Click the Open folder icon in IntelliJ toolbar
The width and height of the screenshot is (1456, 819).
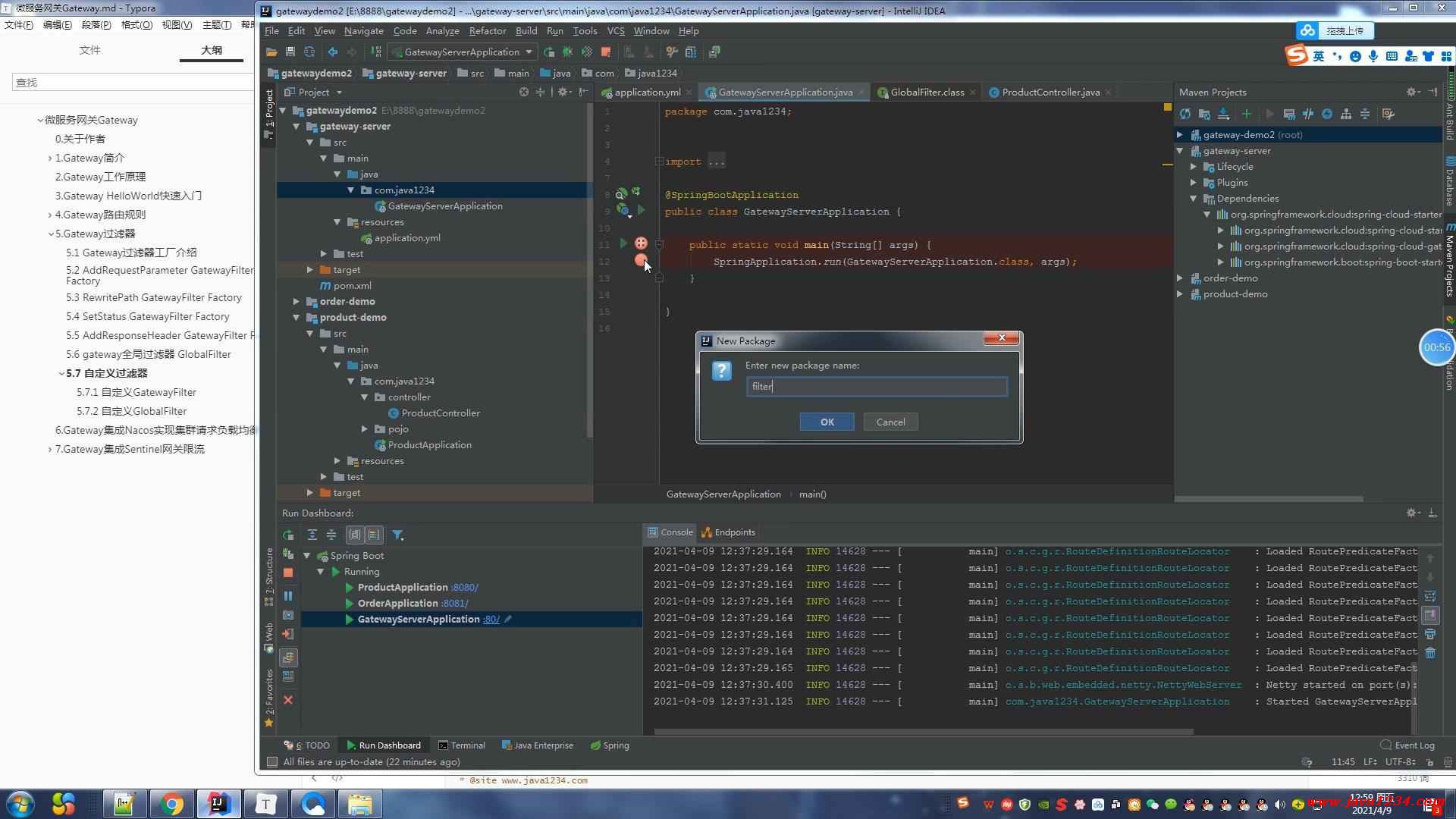click(x=271, y=52)
